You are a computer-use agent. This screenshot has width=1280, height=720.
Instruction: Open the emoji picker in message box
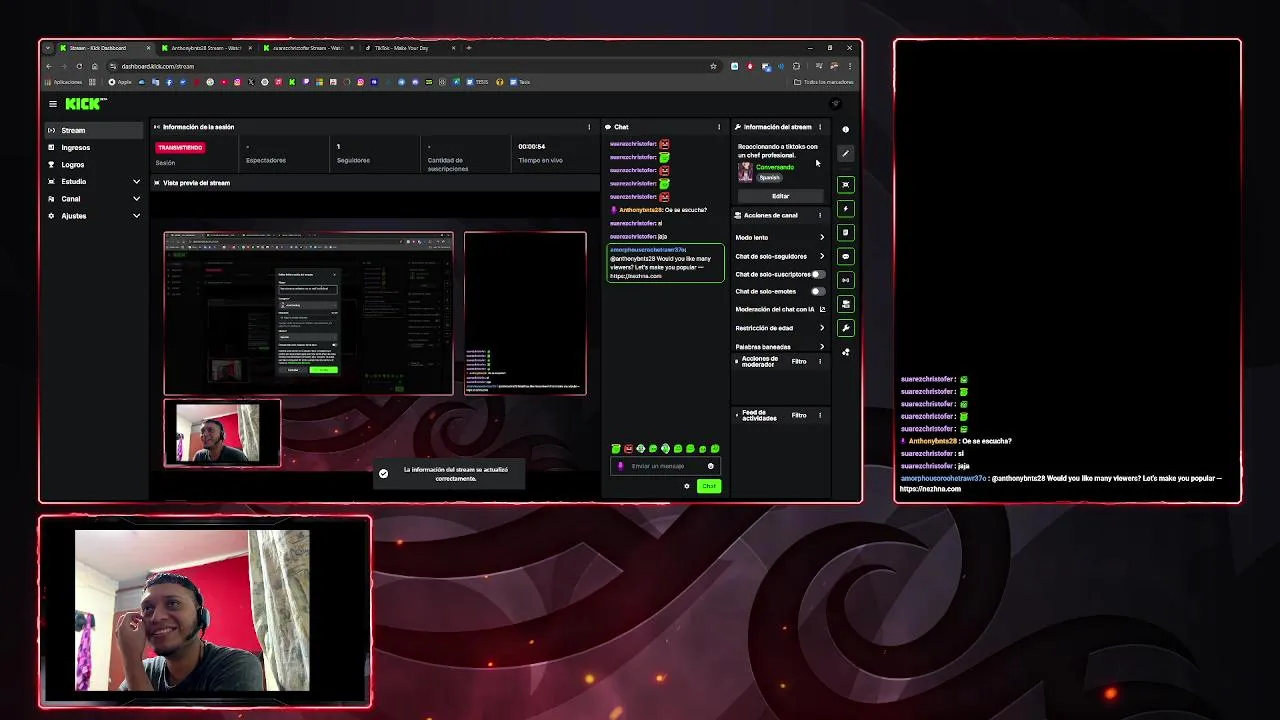(x=711, y=466)
